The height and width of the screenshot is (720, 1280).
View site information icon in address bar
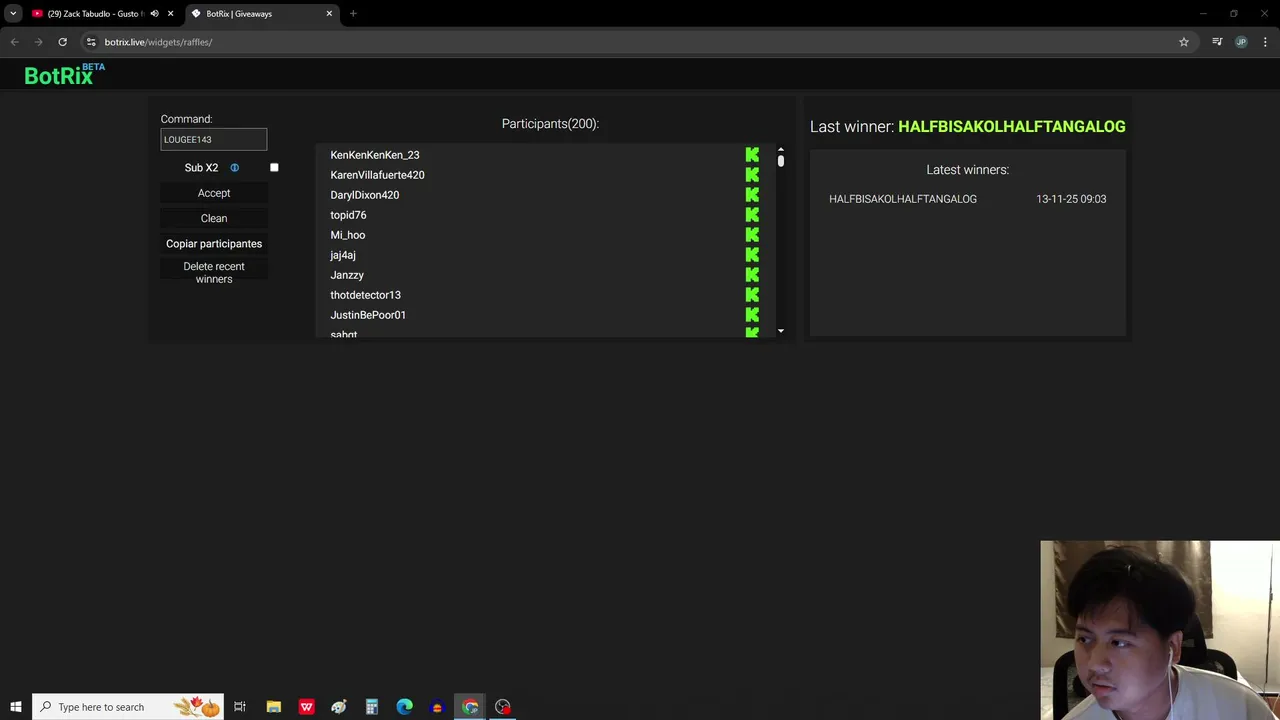point(91,42)
